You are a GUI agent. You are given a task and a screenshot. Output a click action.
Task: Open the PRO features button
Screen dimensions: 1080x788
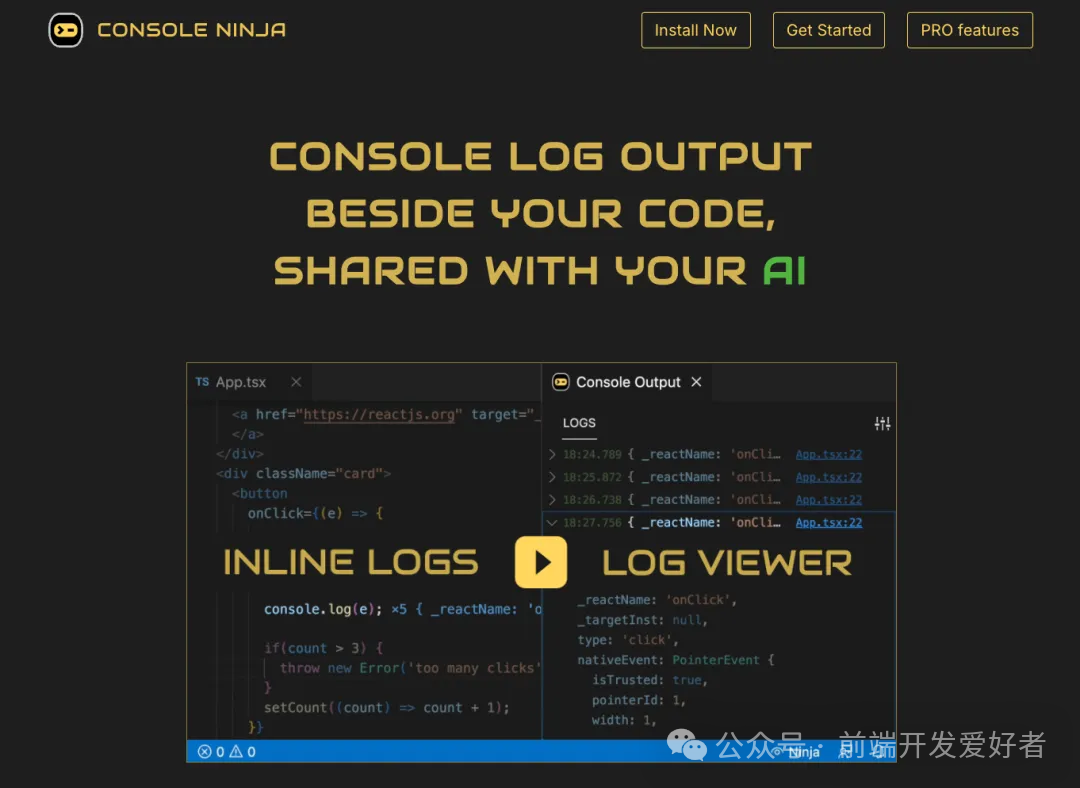[970, 30]
